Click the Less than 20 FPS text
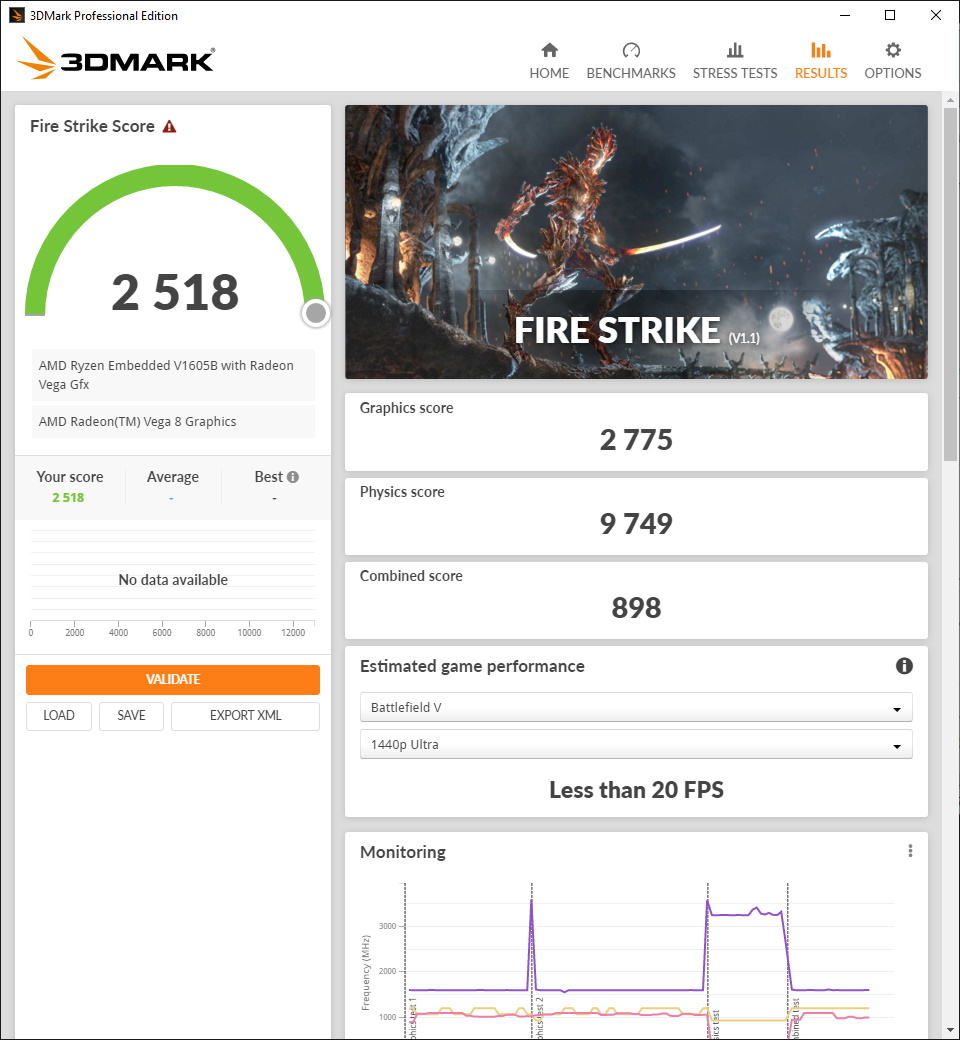 pyautogui.click(x=636, y=790)
